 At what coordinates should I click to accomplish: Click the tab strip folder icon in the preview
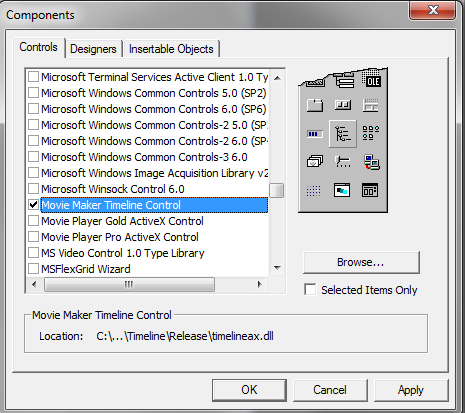point(315,105)
